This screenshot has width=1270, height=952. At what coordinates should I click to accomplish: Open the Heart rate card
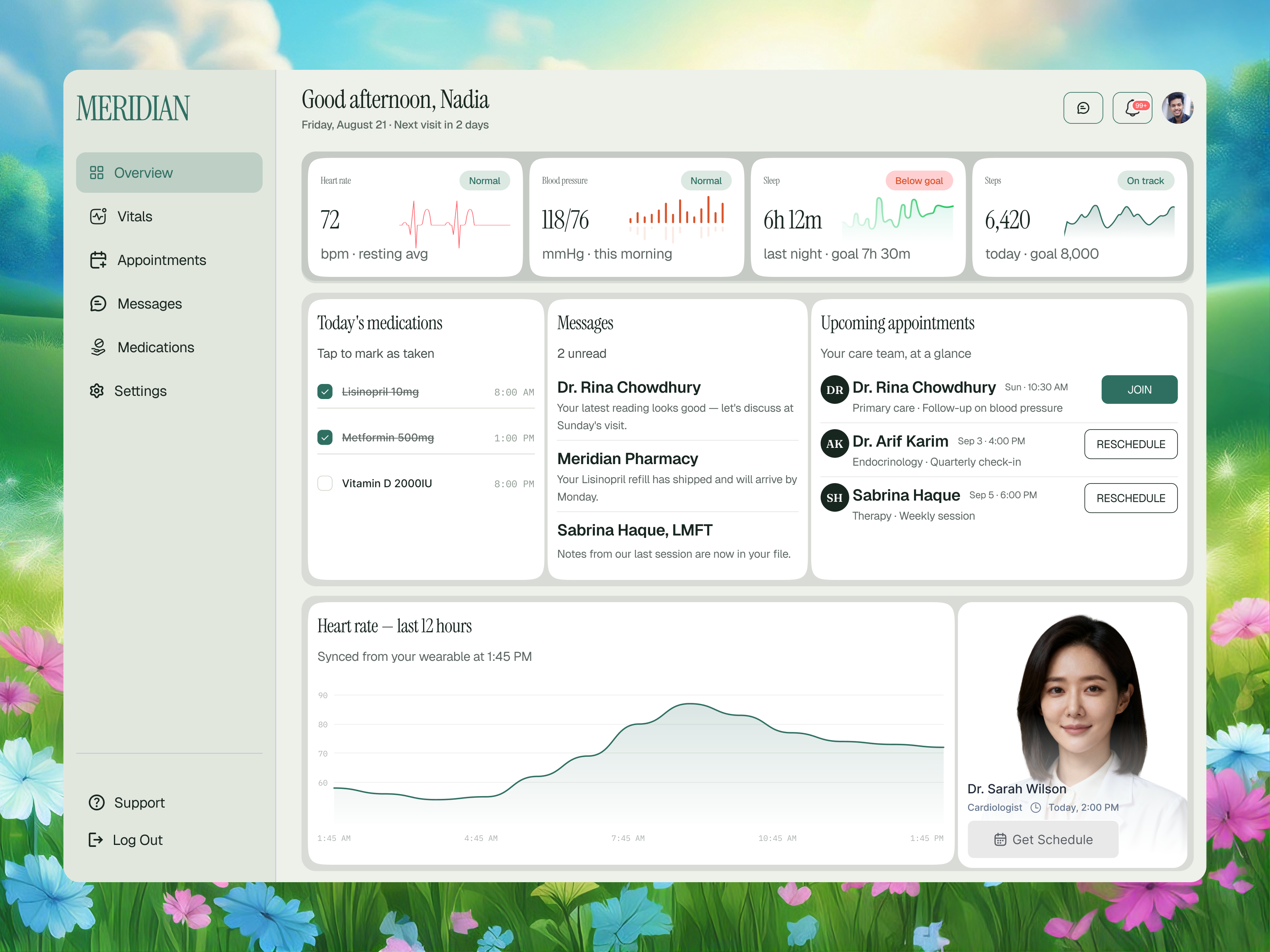(x=415, y=217)
